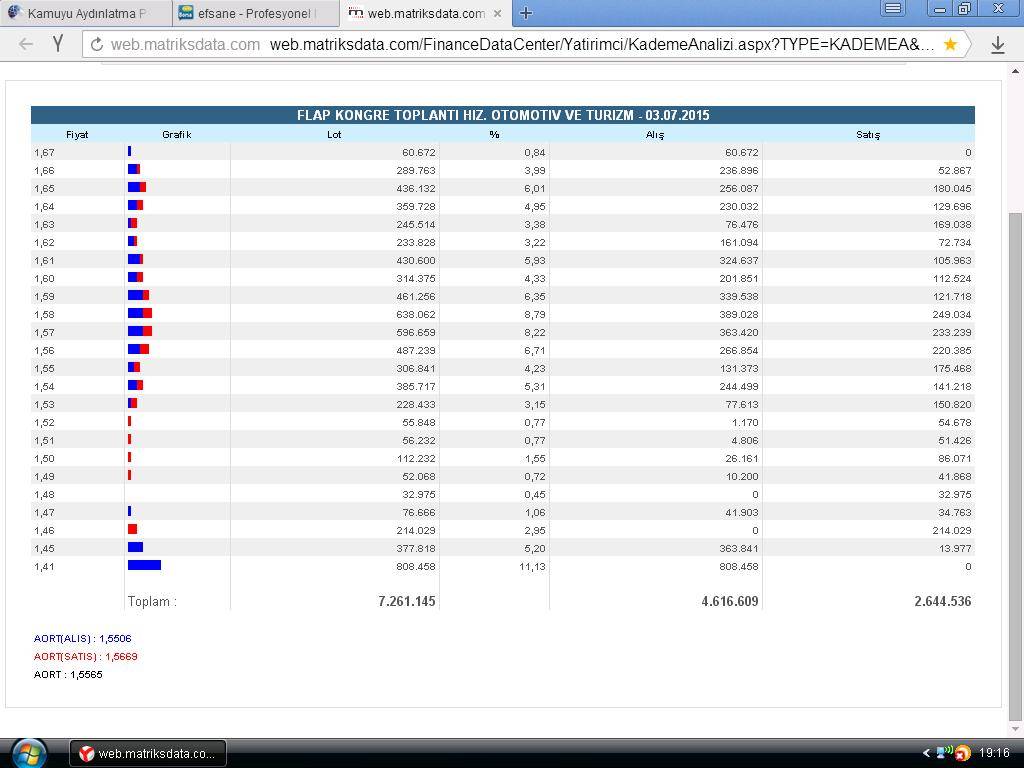Show hidden system tray icons
This screenshot has height=768, width=1024.
(x=926, y=753)
